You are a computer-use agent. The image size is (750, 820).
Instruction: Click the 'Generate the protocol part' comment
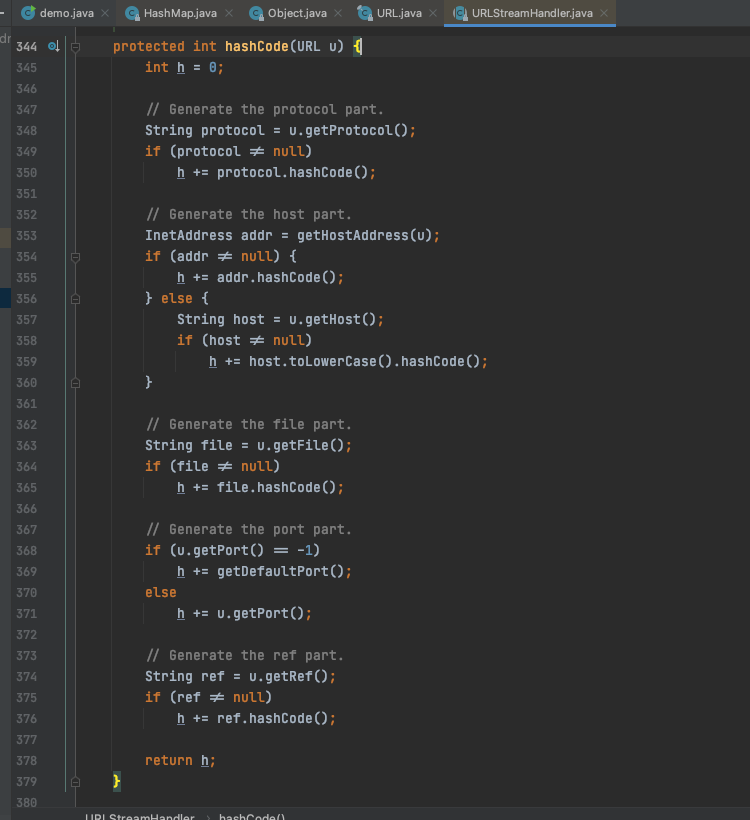[x=265, y=109]
